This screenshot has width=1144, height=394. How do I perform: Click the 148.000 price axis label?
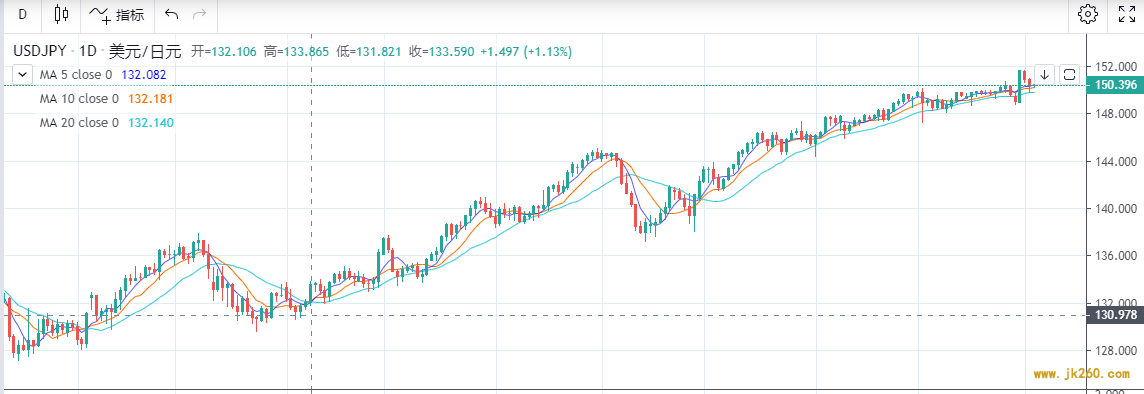click(x=1116, y=114)
